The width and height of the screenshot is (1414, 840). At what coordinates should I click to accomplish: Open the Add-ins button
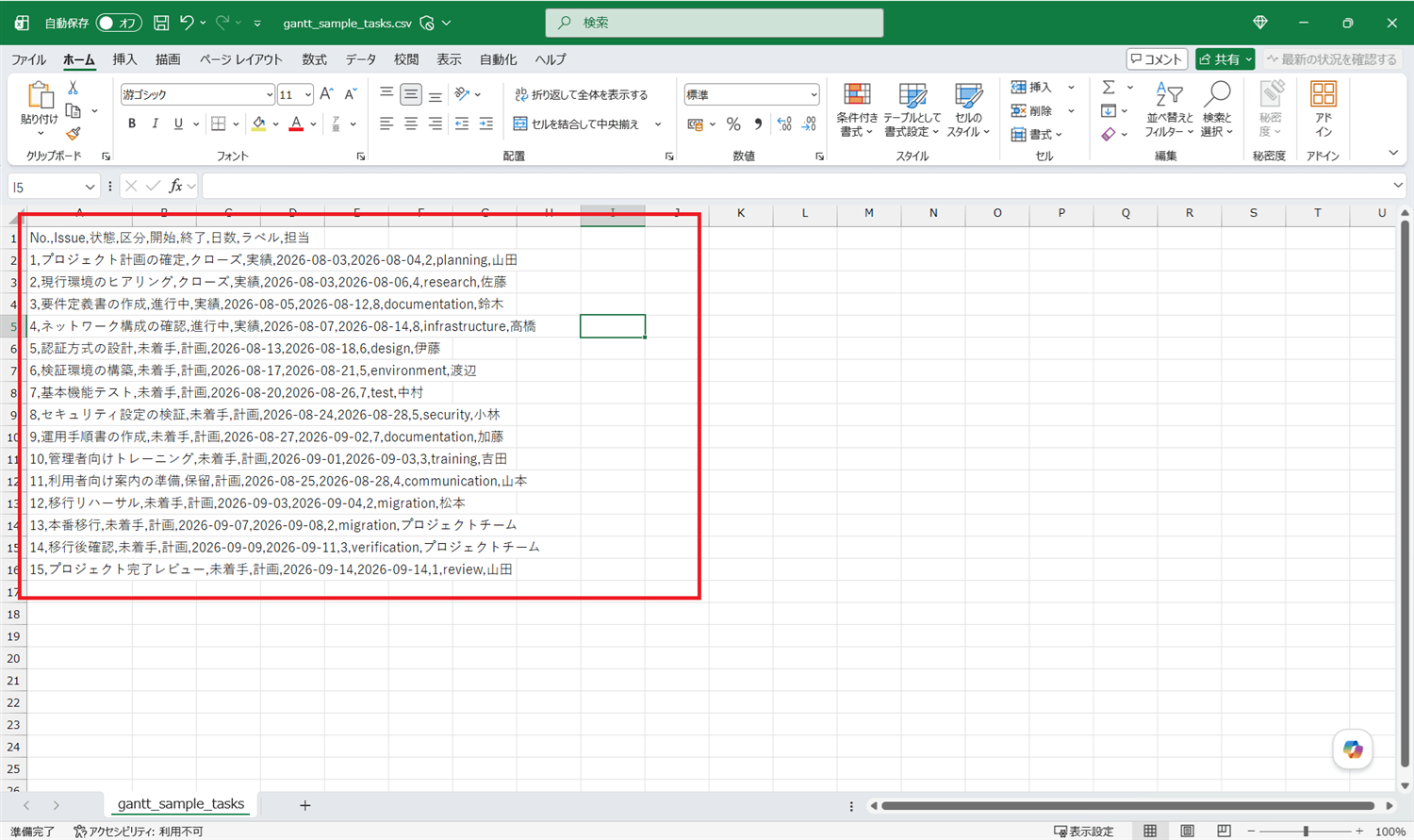click(1323, 109)
